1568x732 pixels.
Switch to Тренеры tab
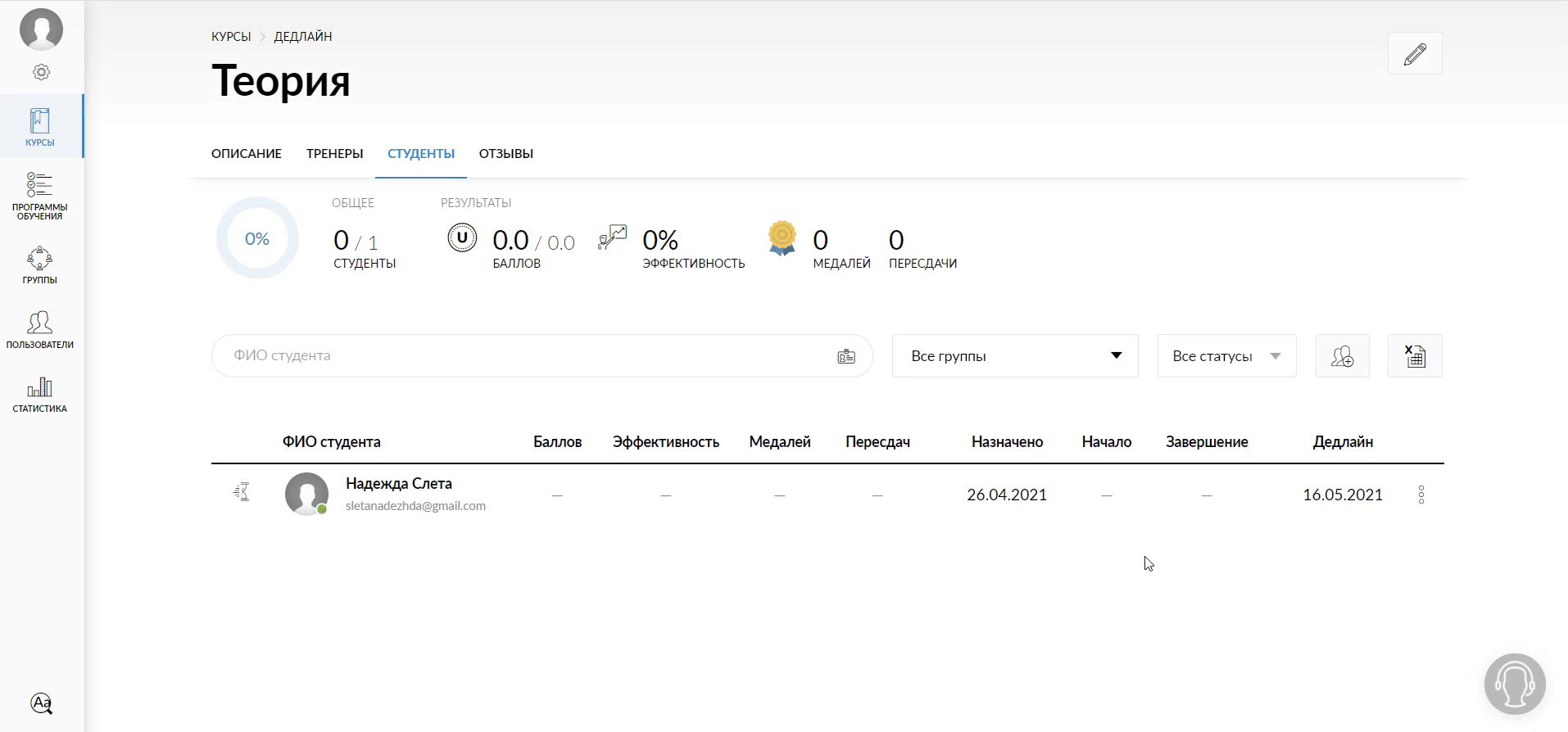point(334,154)
